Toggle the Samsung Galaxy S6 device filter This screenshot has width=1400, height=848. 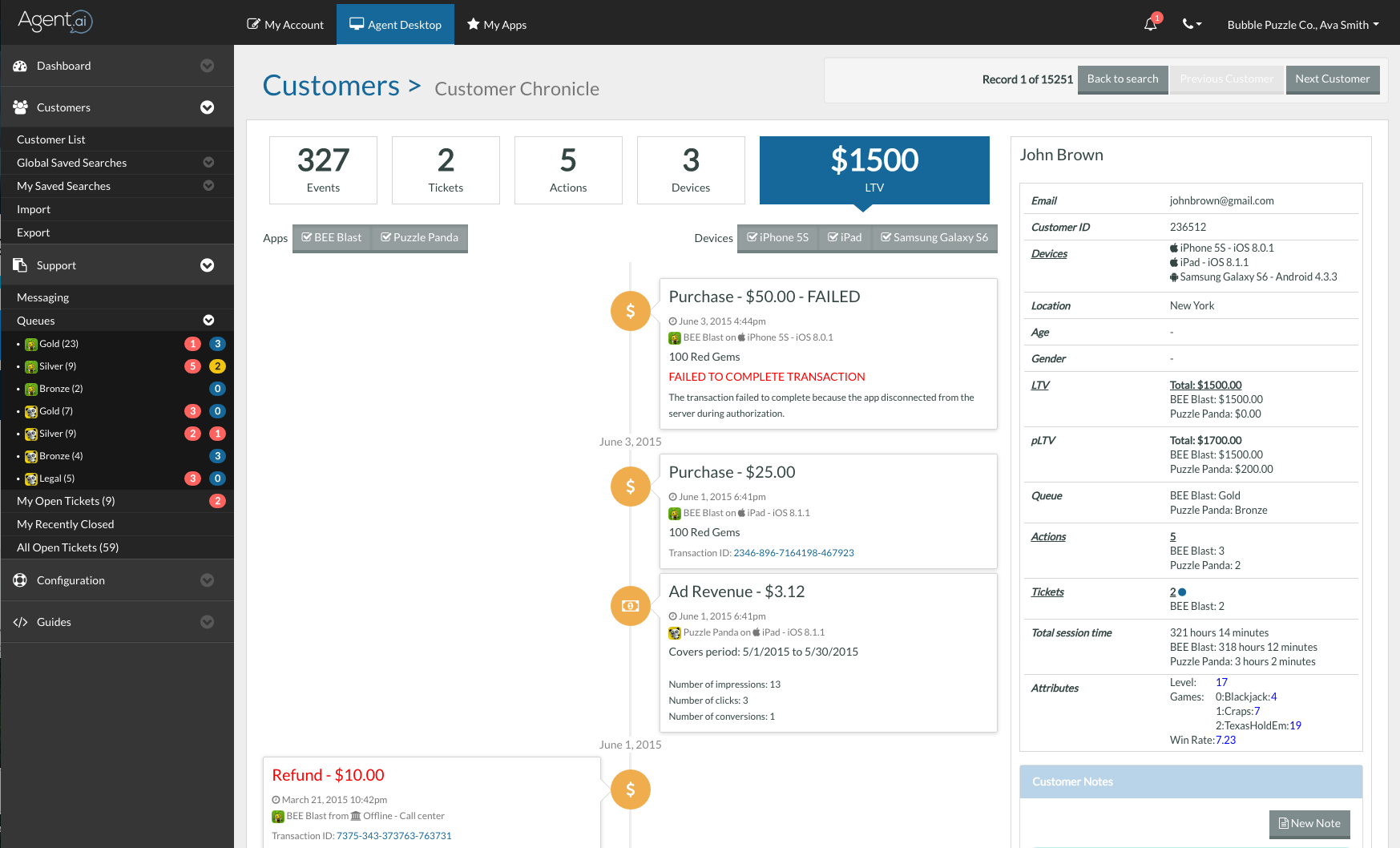934,238
